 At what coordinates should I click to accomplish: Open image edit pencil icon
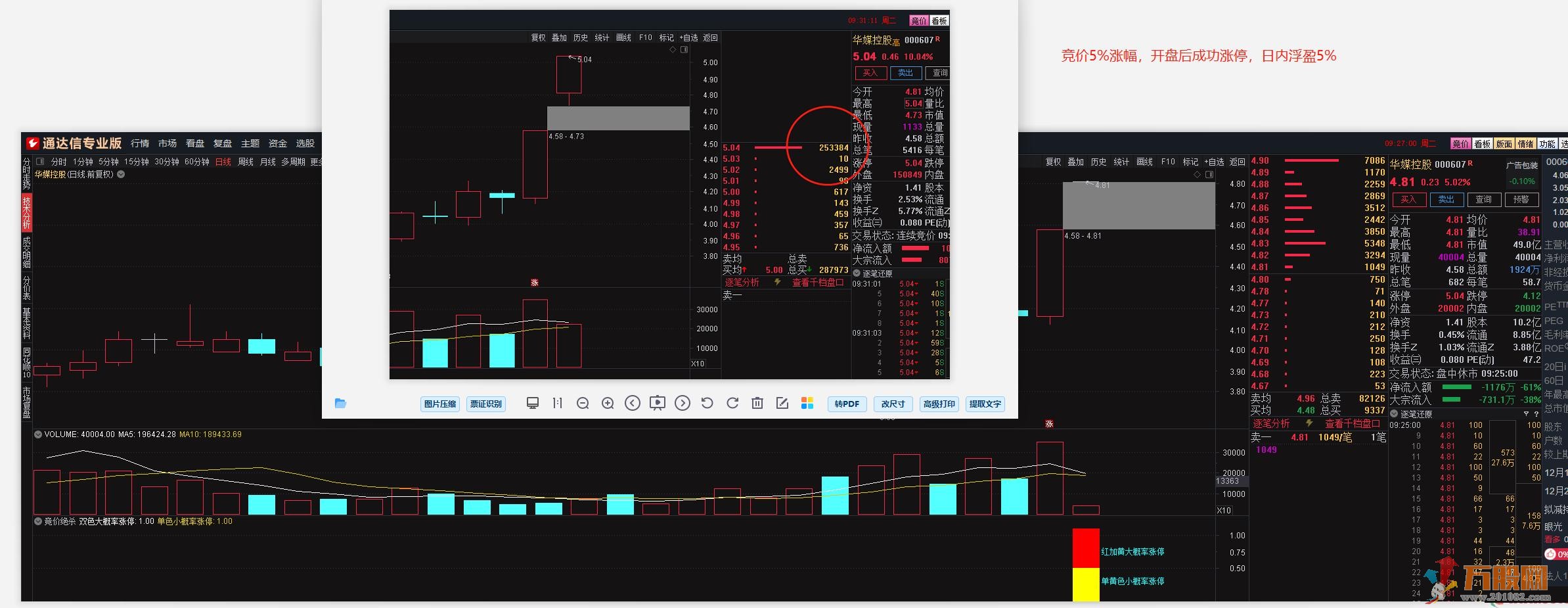click(x=782, y=403)
